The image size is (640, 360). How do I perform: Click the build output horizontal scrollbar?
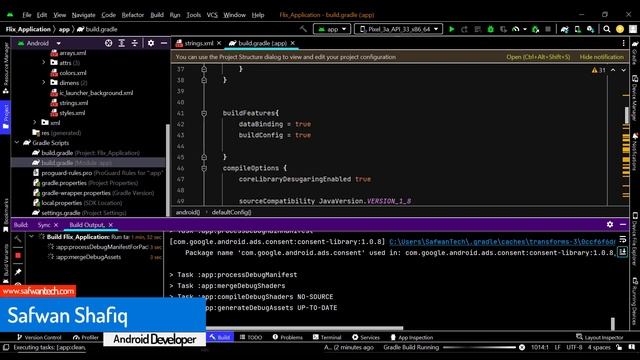(304, 328)
